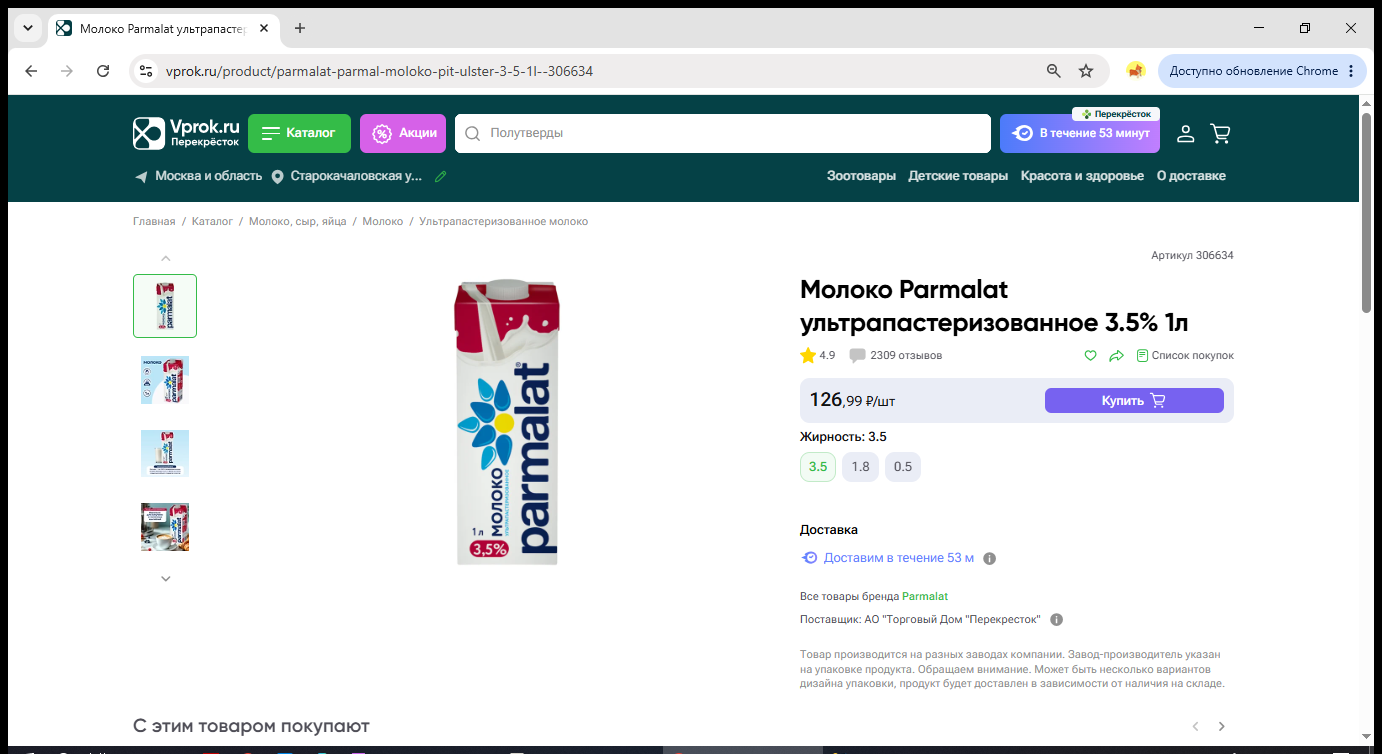This screenshot has width=1382, height=754.
Task: Open the Chrome tab search dropdown
Action: [26, 28]
